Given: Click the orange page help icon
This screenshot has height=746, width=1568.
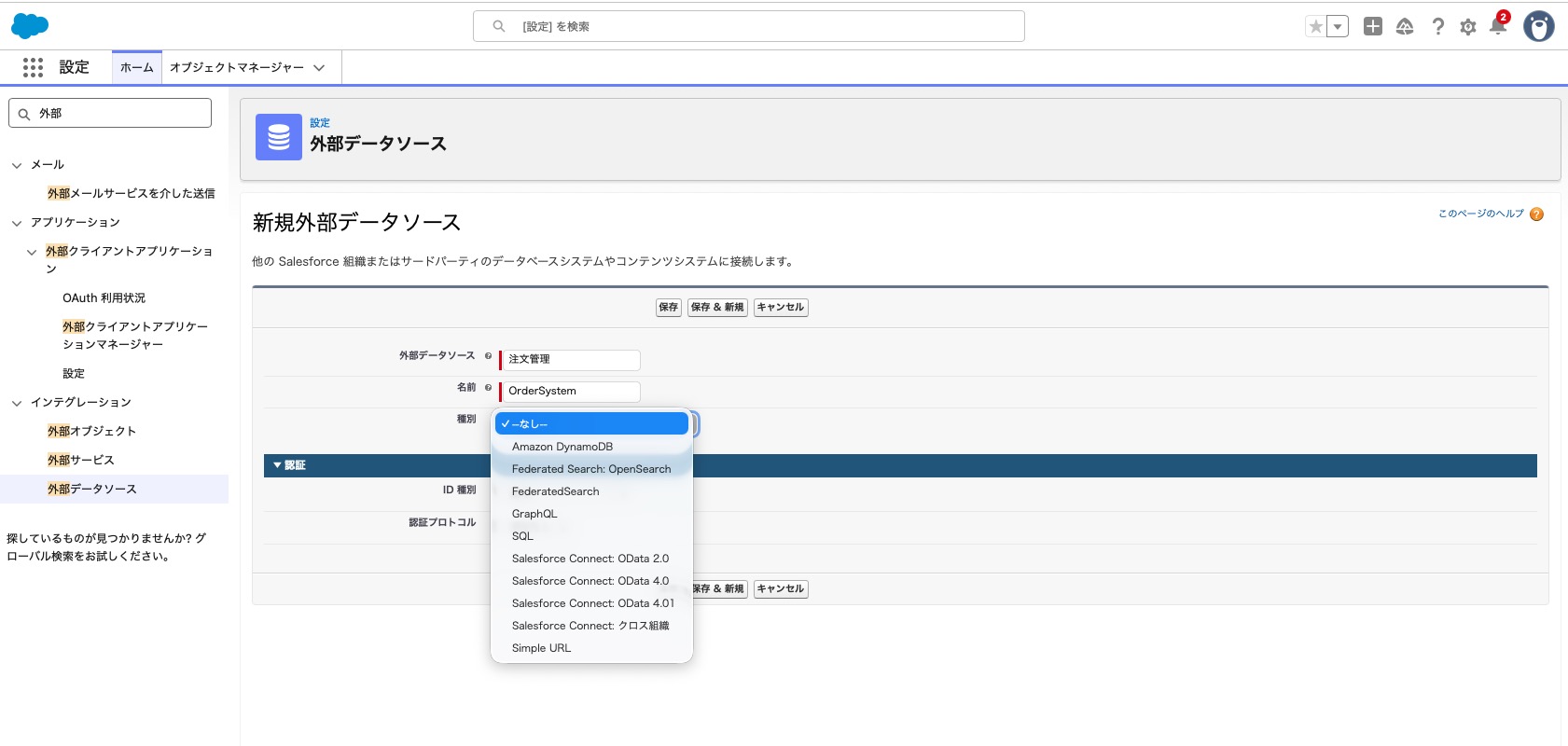Looking at the screenshot, I should [x=1537, y=214].
